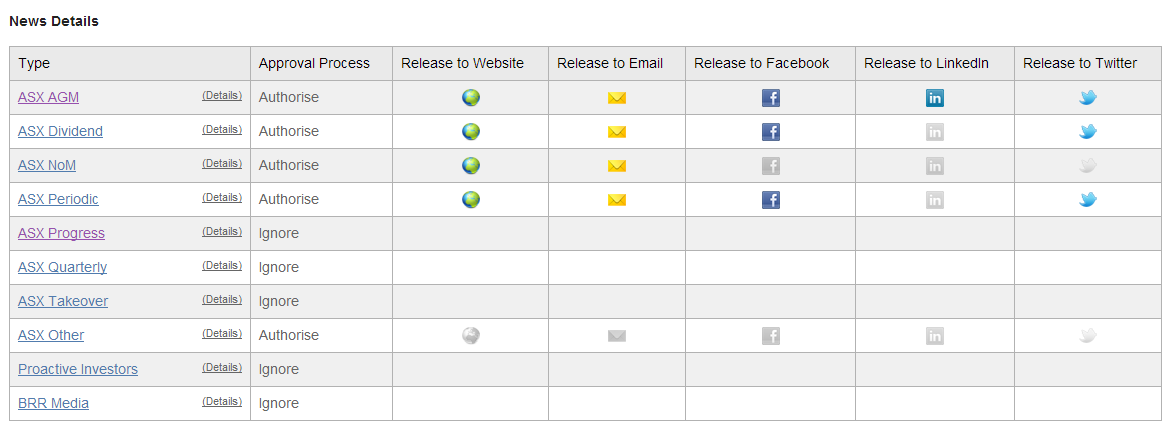
Task: Open the Proactive Investors type link
Action: coord(78,369)
